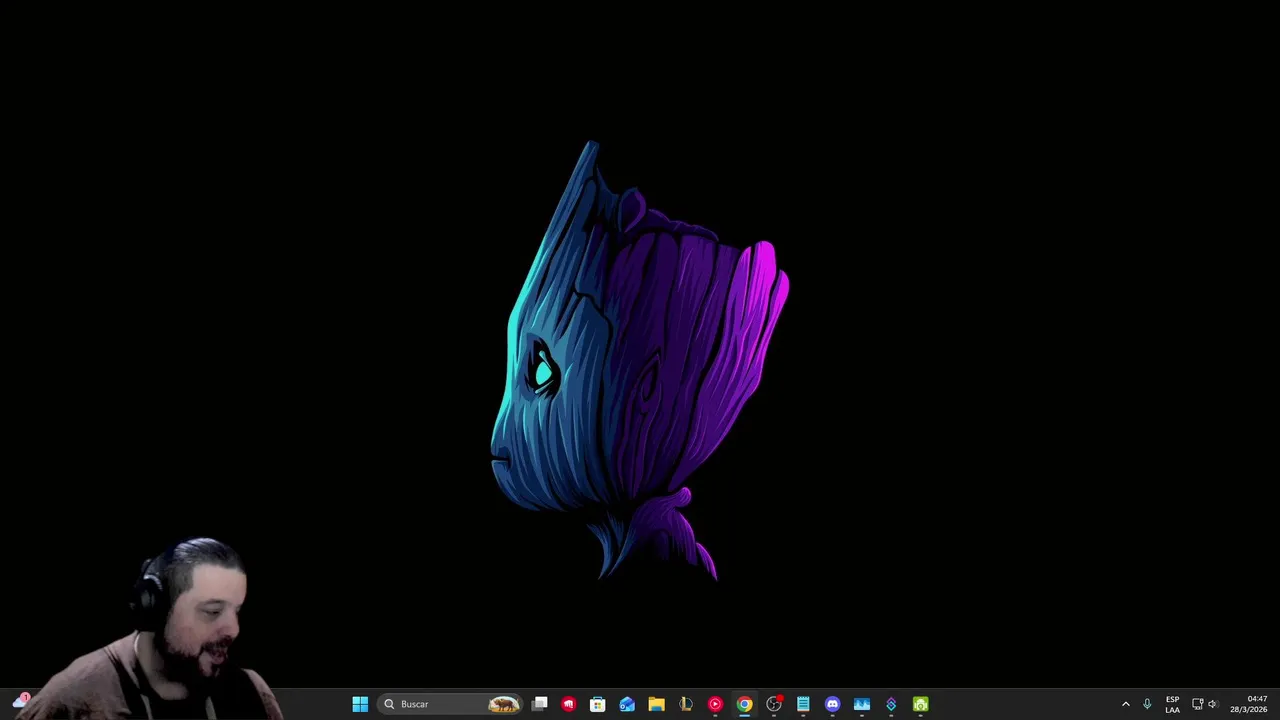Image resolution: width=1280 pixels, height=720 pixels.
Task: Show hidden system tray icons
Action: point(1125,704)
